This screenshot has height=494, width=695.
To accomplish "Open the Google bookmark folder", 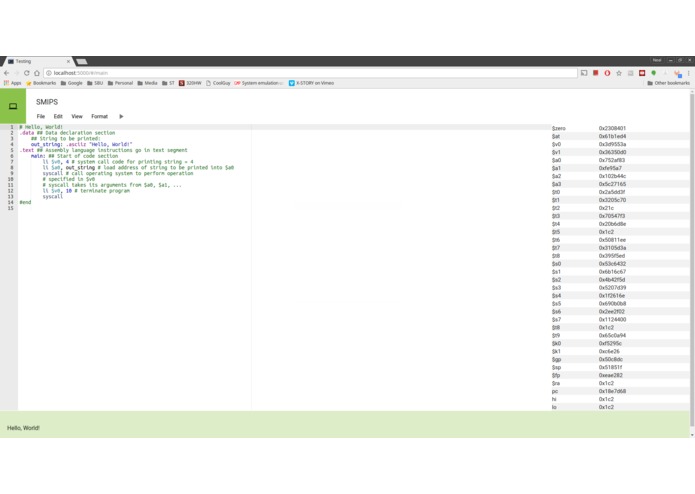I will click(x=71, y=83).
